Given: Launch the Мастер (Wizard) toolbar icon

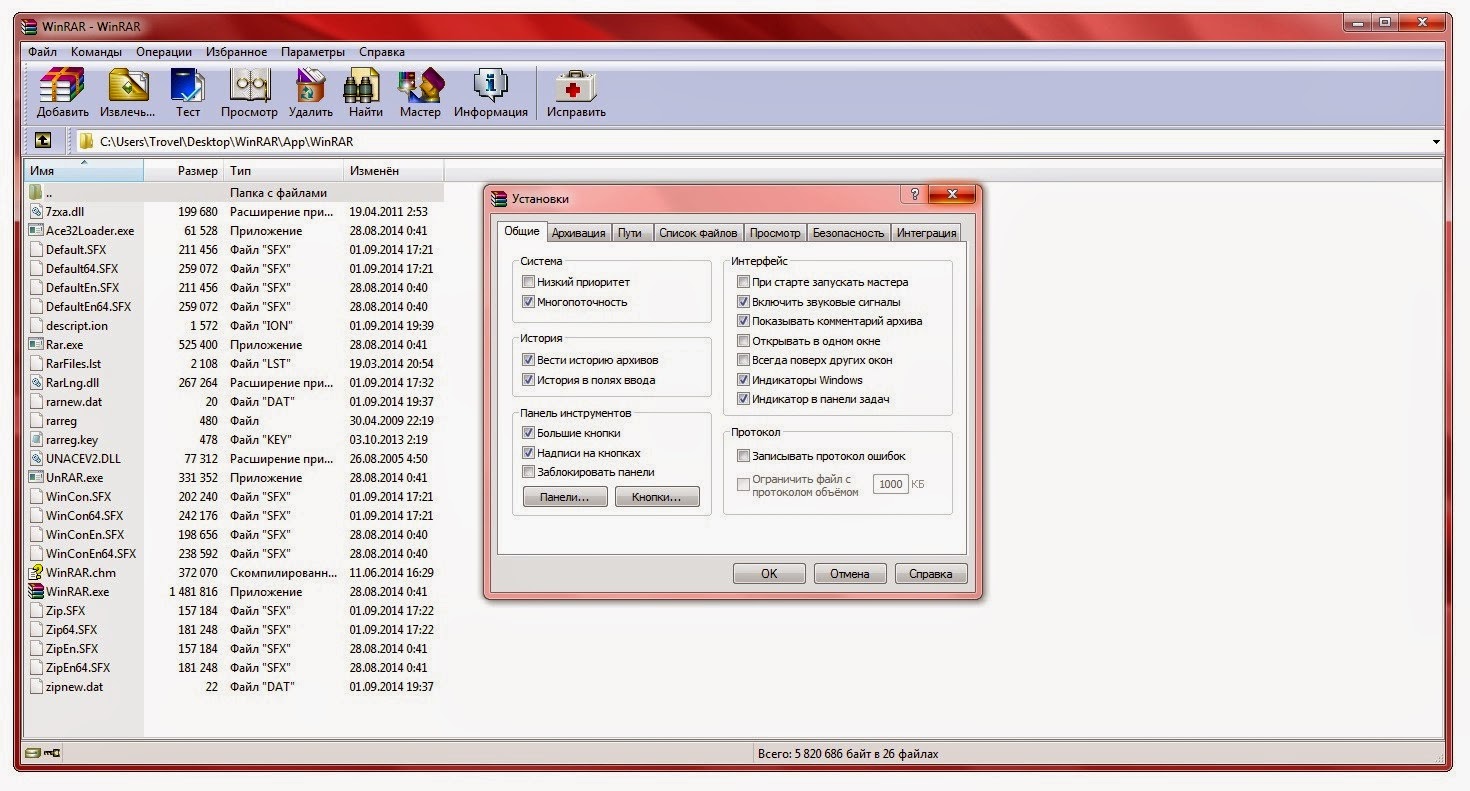Looking at the screenshot, I should [x=420, y=85].
